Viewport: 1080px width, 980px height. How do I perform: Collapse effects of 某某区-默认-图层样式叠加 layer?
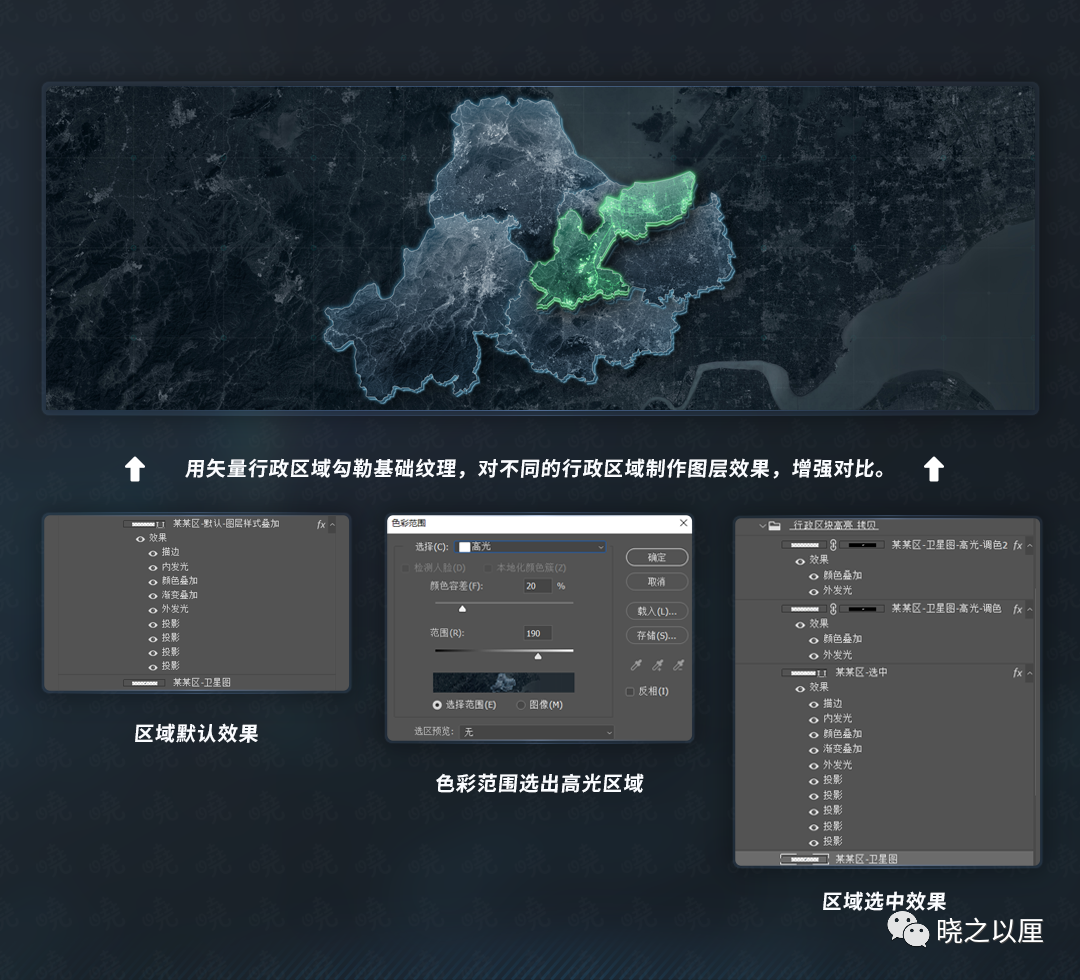333,525
